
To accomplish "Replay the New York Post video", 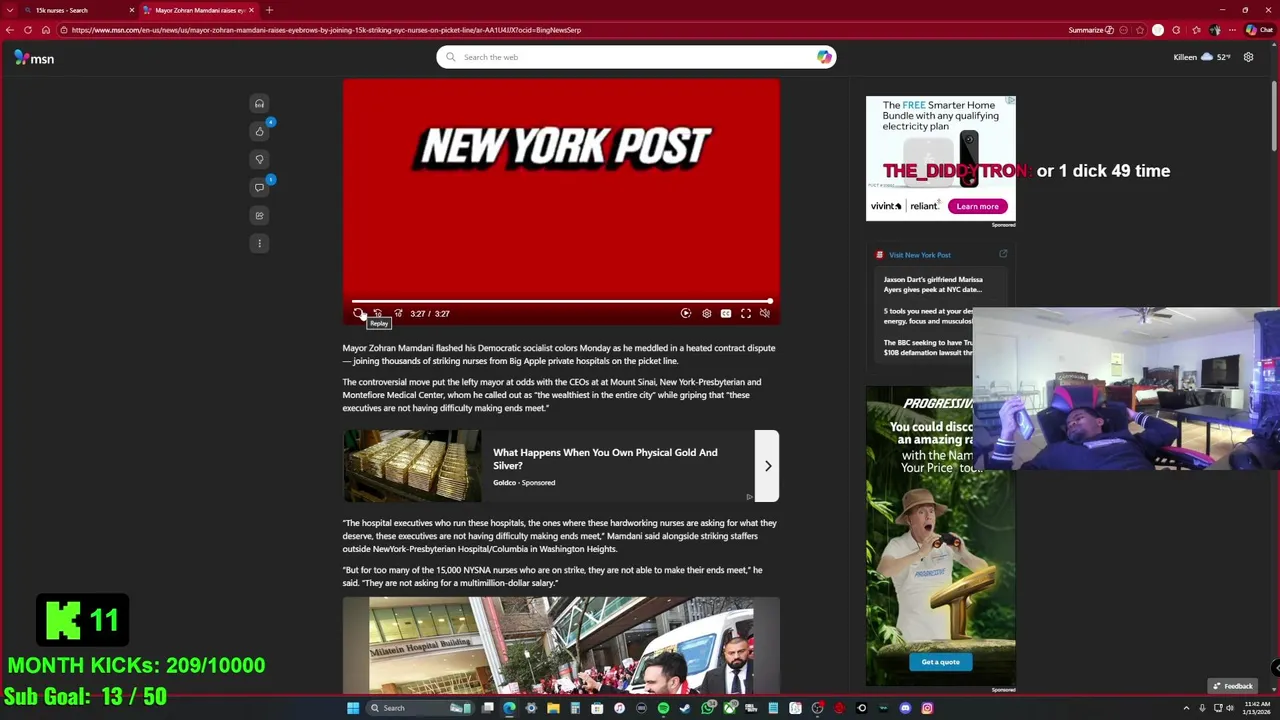I will click(358, 314).
